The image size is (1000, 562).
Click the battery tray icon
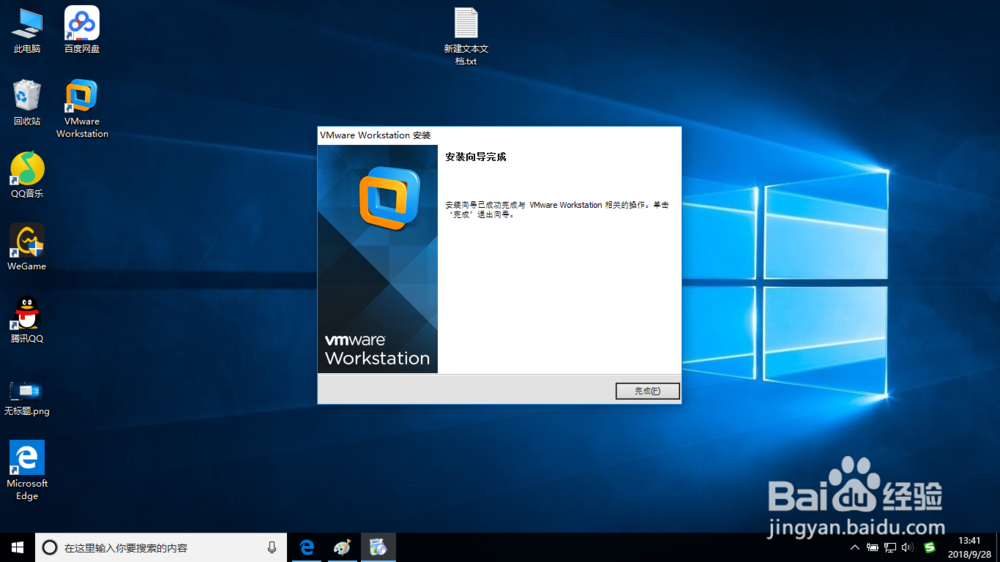872,547
